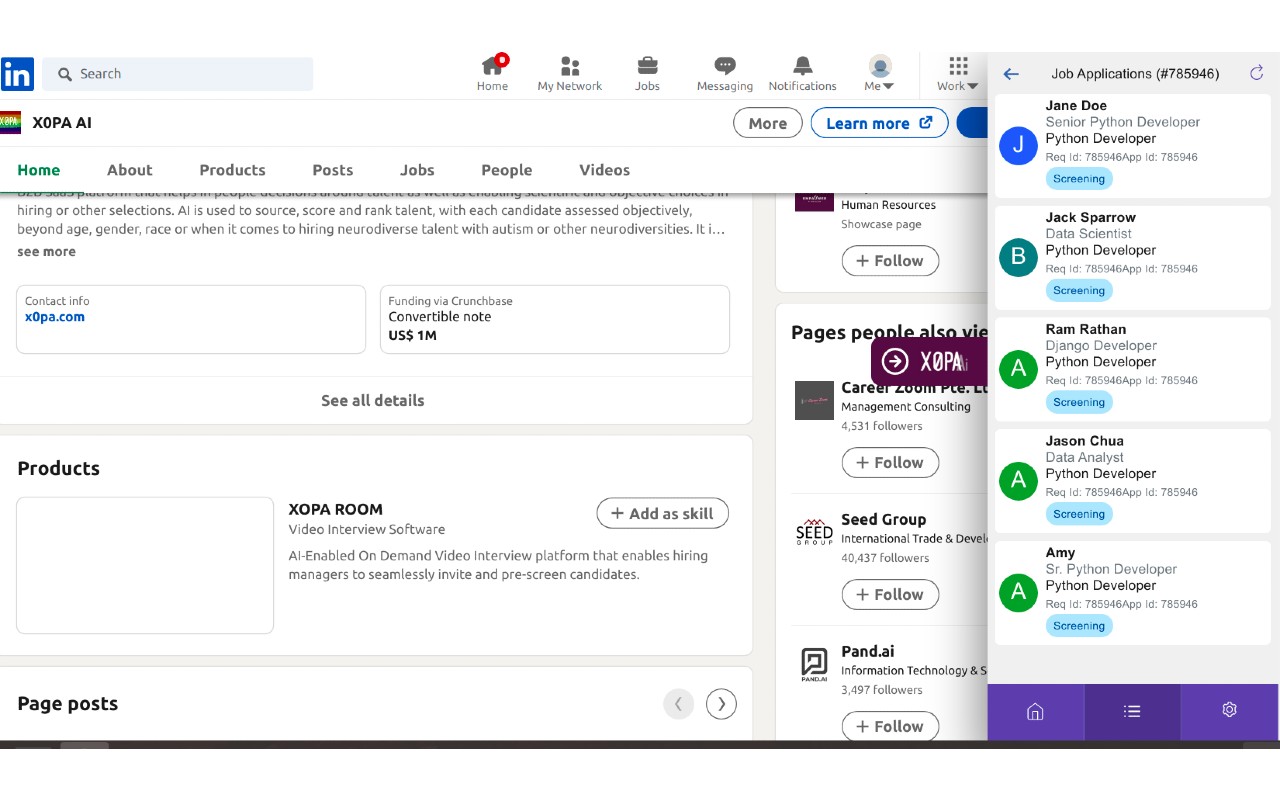Click the Home icon in navigation

(x=492, y=66)
